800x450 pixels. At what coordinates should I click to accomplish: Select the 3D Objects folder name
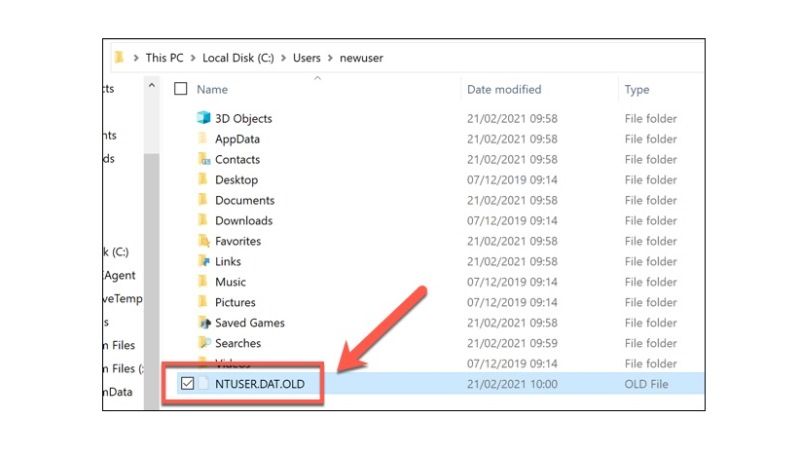243,118
